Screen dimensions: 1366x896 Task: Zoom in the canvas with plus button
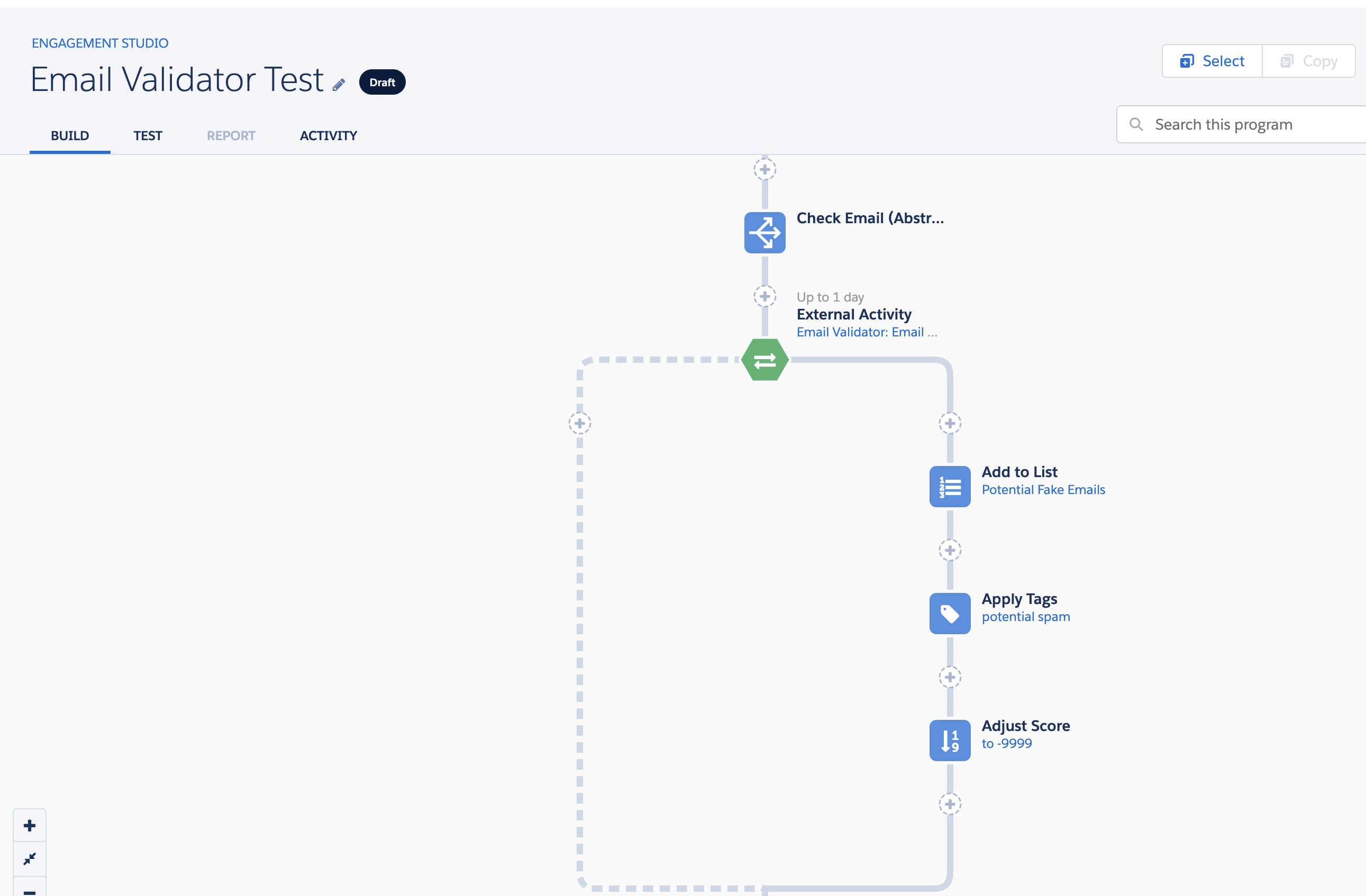(x=29, y=826)
